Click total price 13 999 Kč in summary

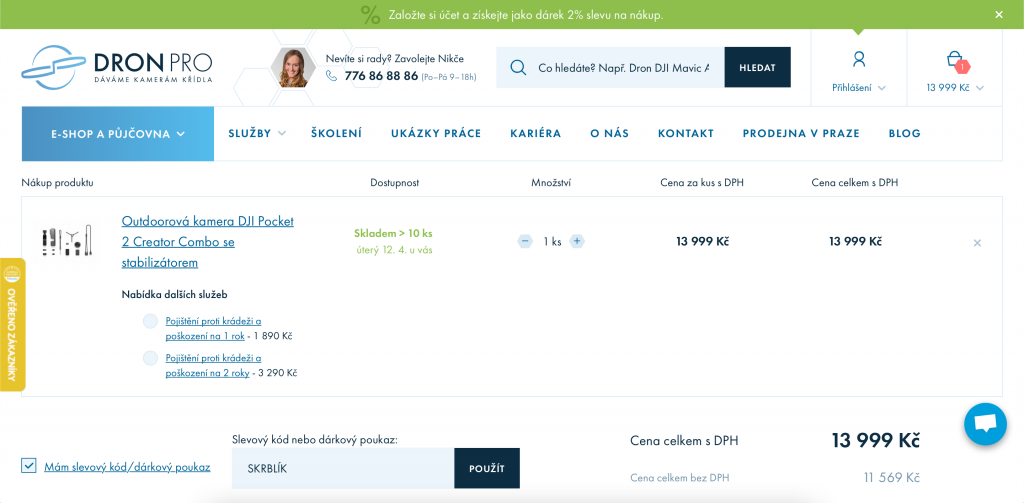click(x=876, y=440)
